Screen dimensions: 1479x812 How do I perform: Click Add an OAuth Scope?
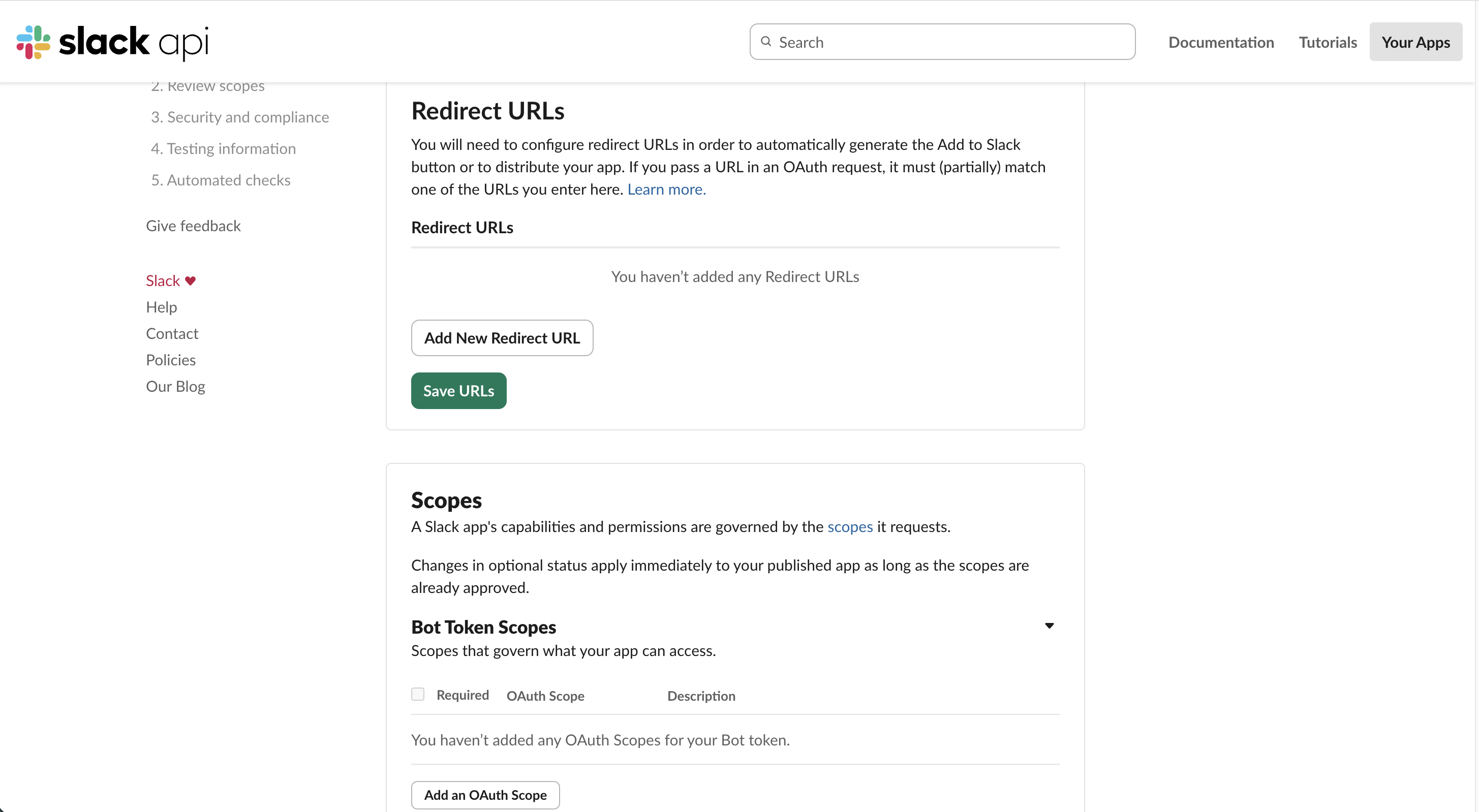pyautogui.click(x=485, y=795)
